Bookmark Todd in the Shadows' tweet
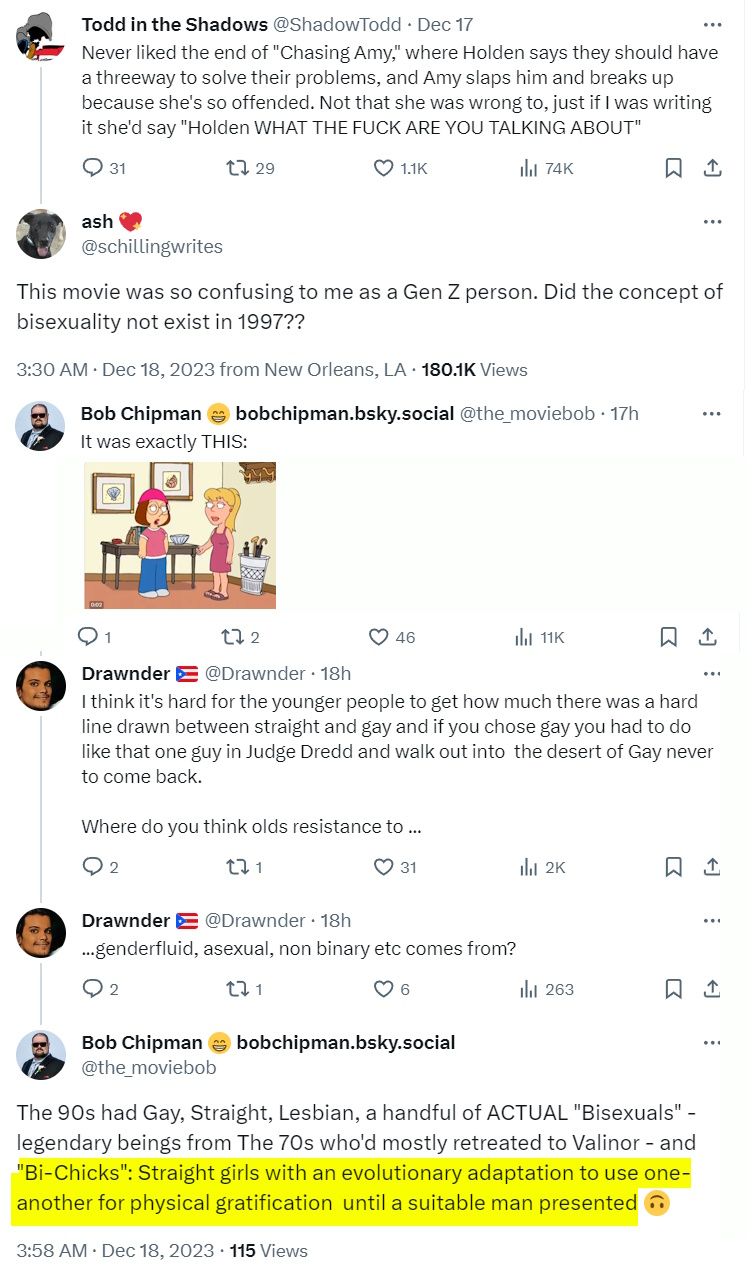 [x=674, y=168]
